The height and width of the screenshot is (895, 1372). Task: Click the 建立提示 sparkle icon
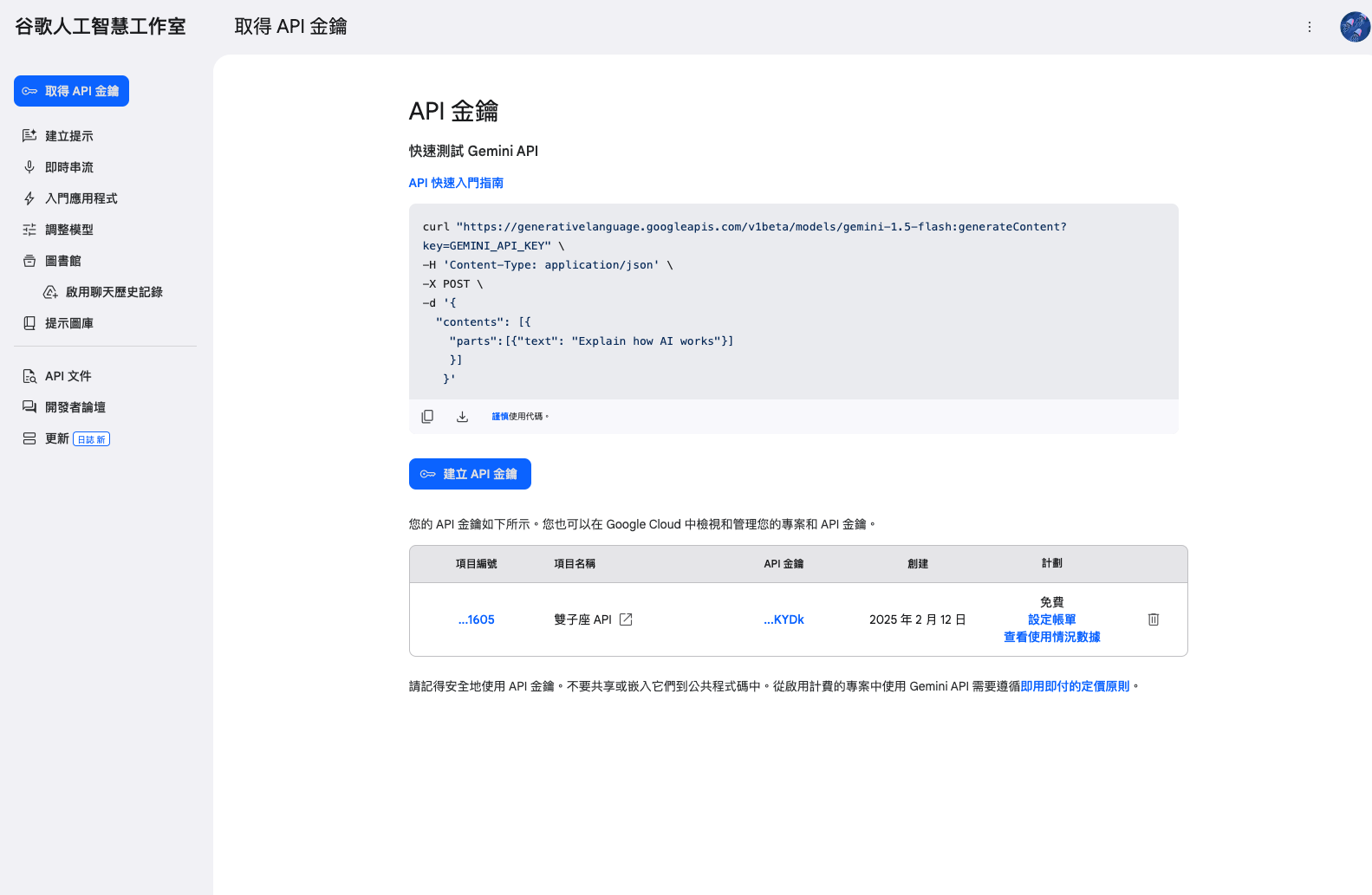29,136
